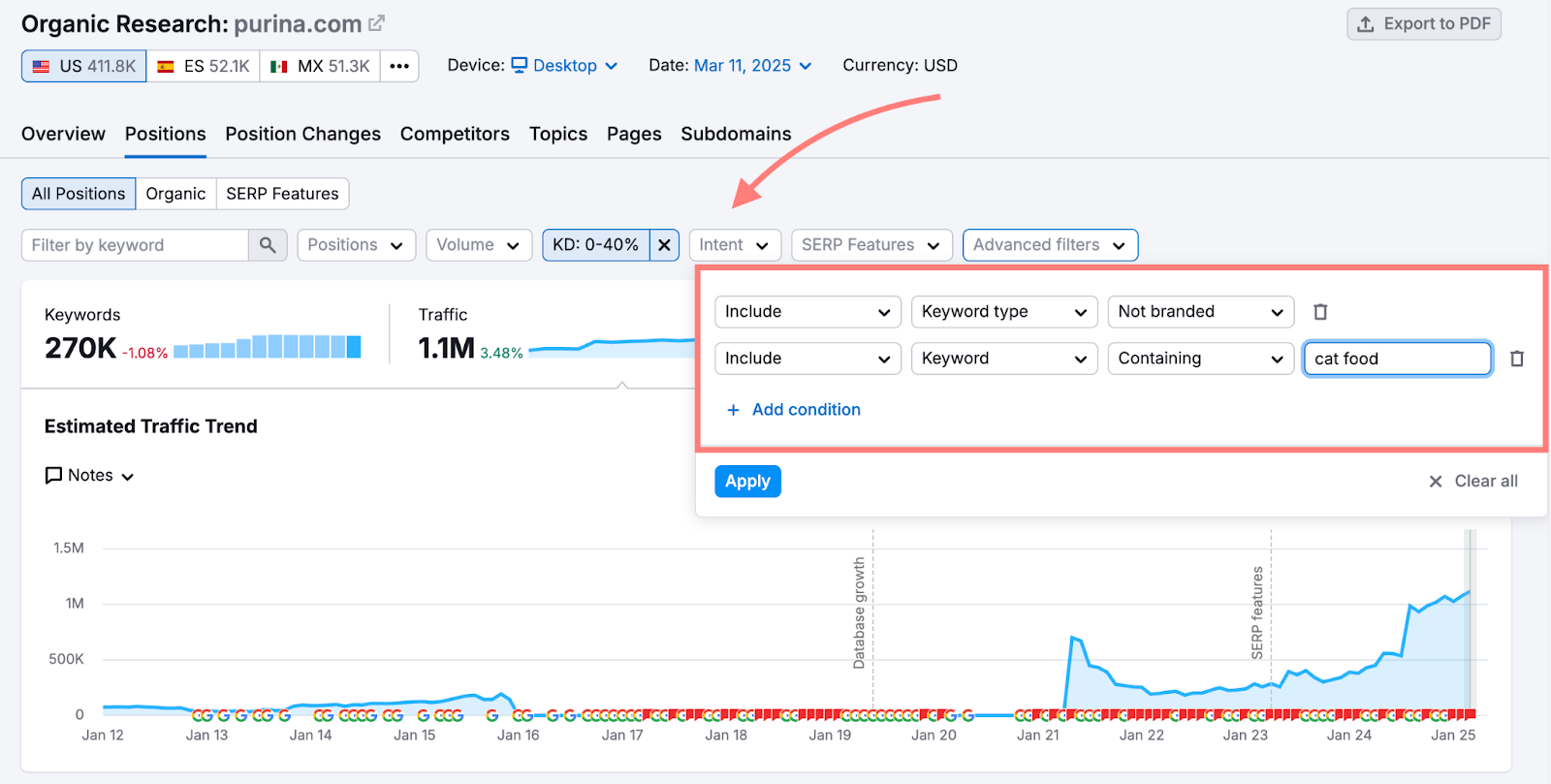Select the All Positions segment
1551x784 pixels.
point(79,194)
